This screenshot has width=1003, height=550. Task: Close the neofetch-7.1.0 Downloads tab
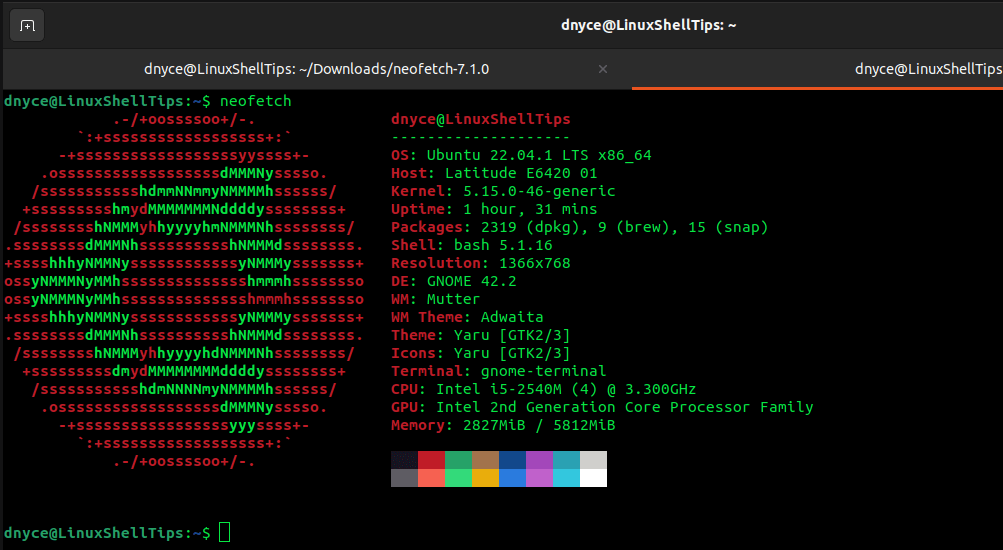coord(603,69)
